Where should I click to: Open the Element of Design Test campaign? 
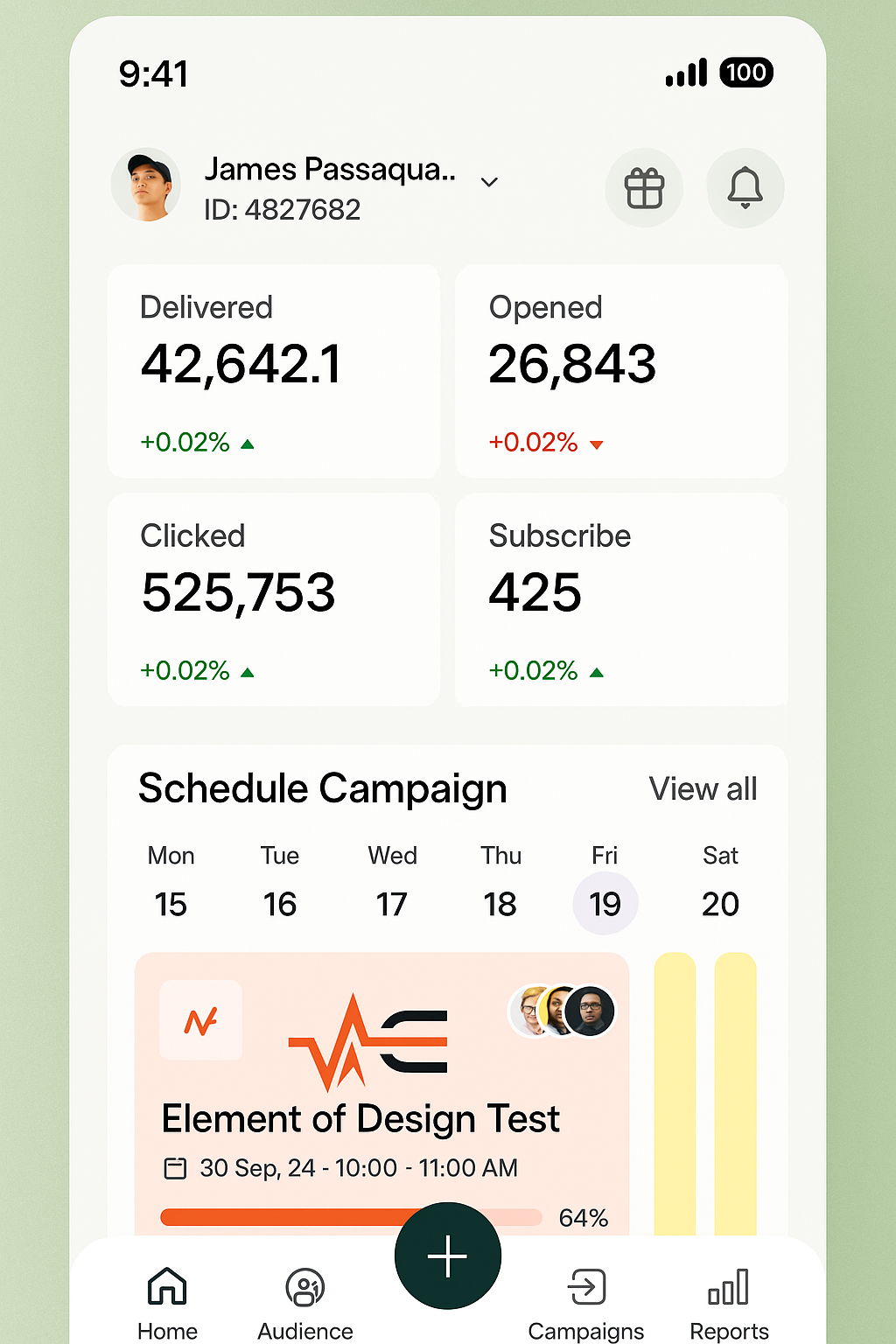click(360, 1119)
